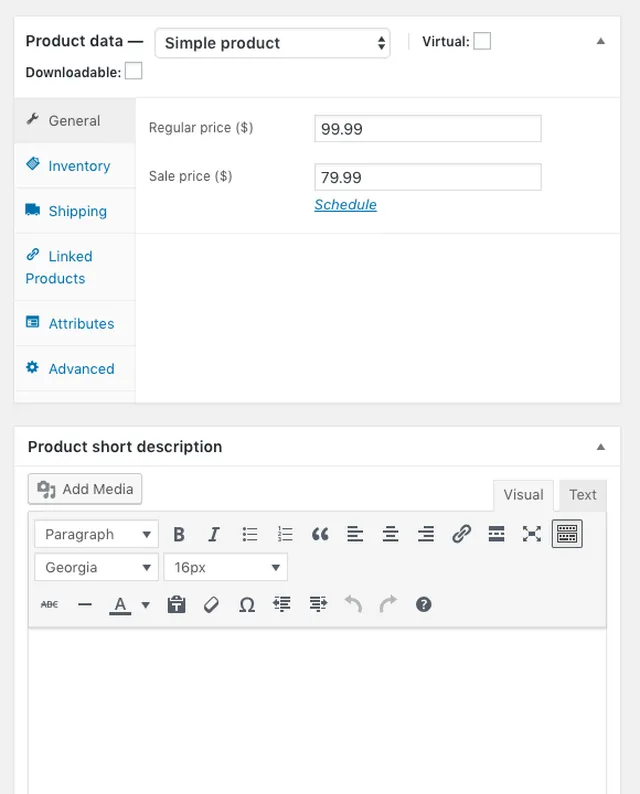Enable the Virtual checkbox
Viewport: 640px width, 794px height.
482,41
